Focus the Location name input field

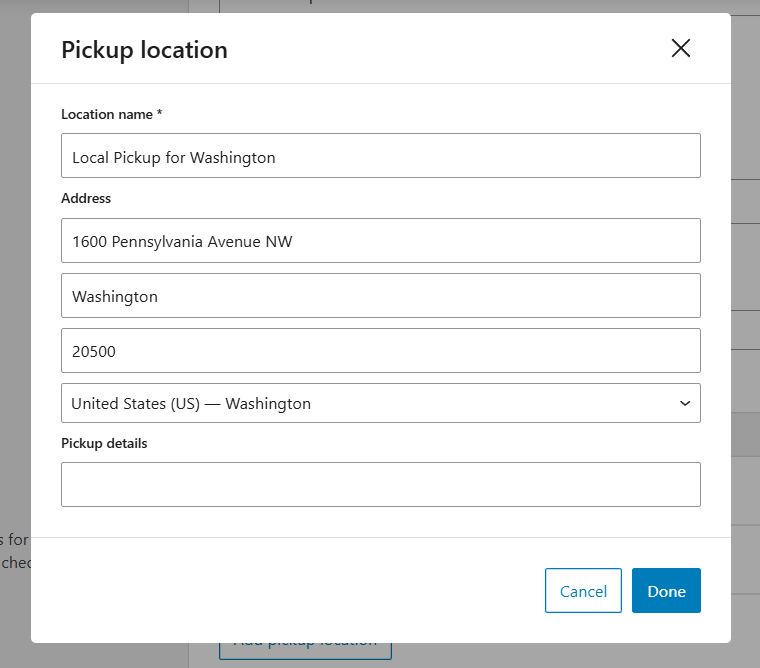[x=380, y=156]
